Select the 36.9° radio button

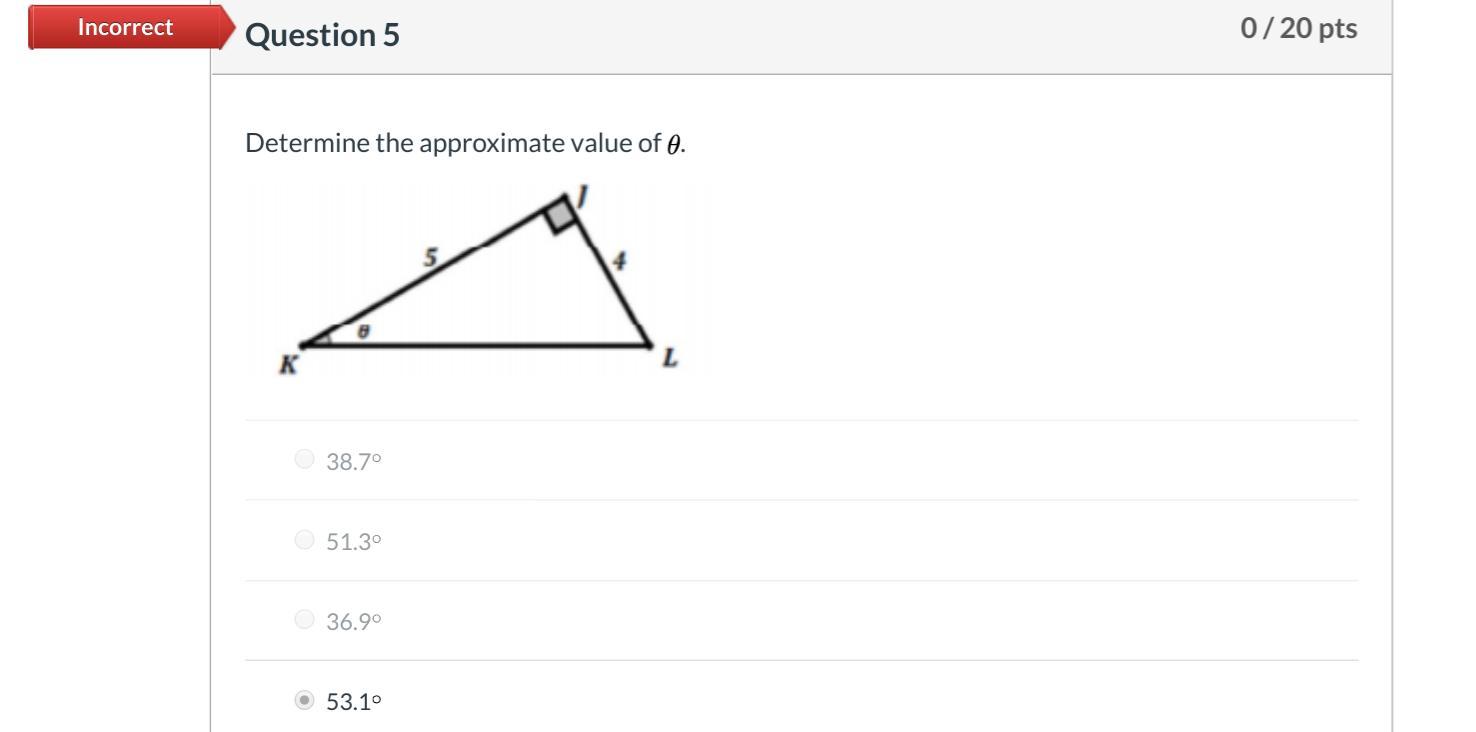305,620
